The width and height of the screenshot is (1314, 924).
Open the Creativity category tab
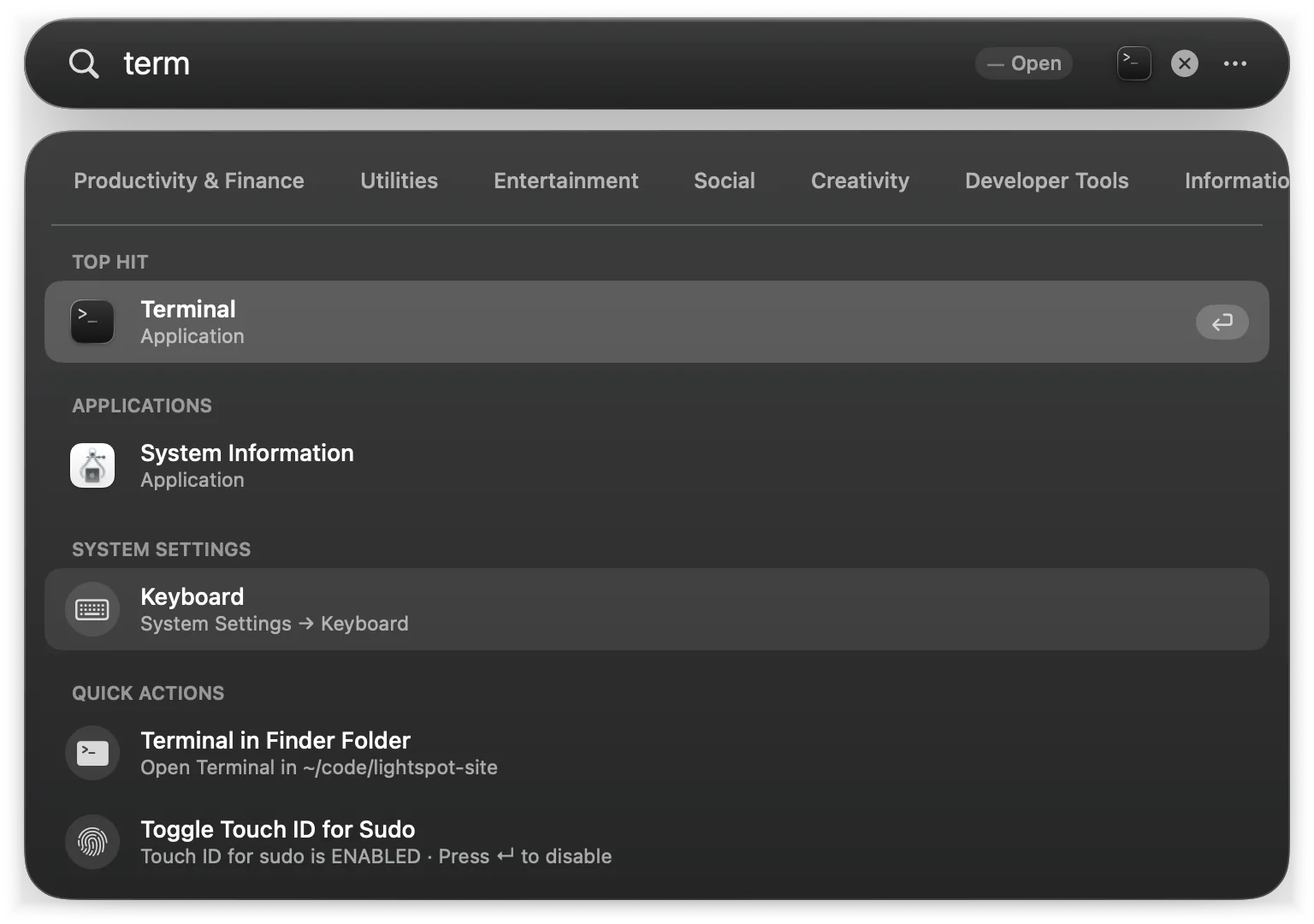click(860, 181)
